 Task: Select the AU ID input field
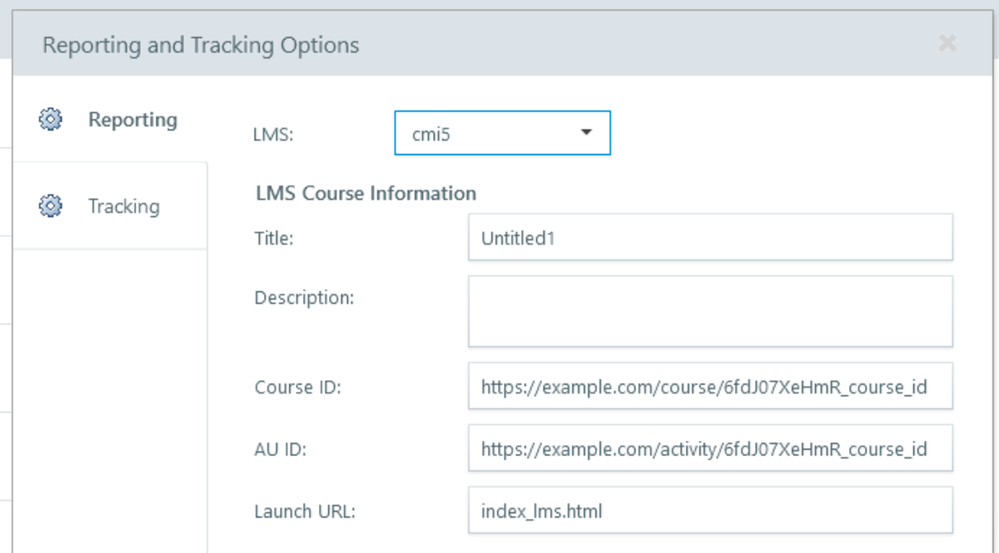point(710,449)
